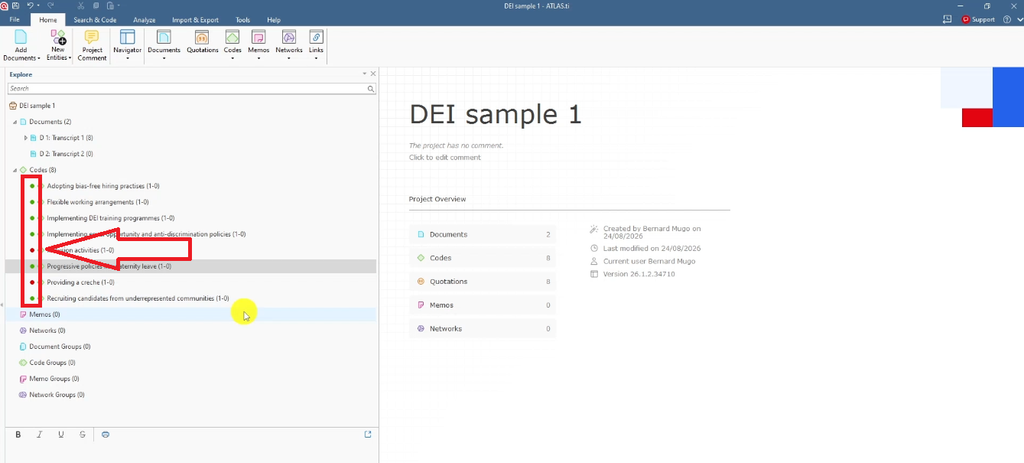1024x463 pixels.
Task: Open the Quotations manager icon
Action: (x=202, y=38)
